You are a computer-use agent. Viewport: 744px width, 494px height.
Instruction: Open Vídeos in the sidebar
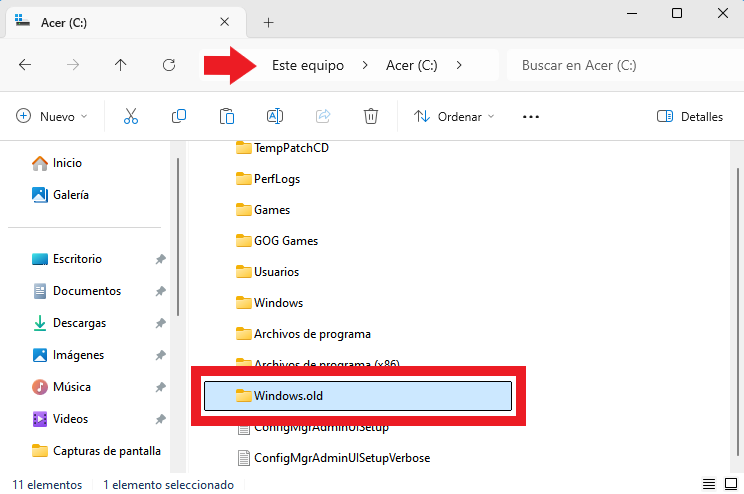pyautogui.click(x=60, y=419)
